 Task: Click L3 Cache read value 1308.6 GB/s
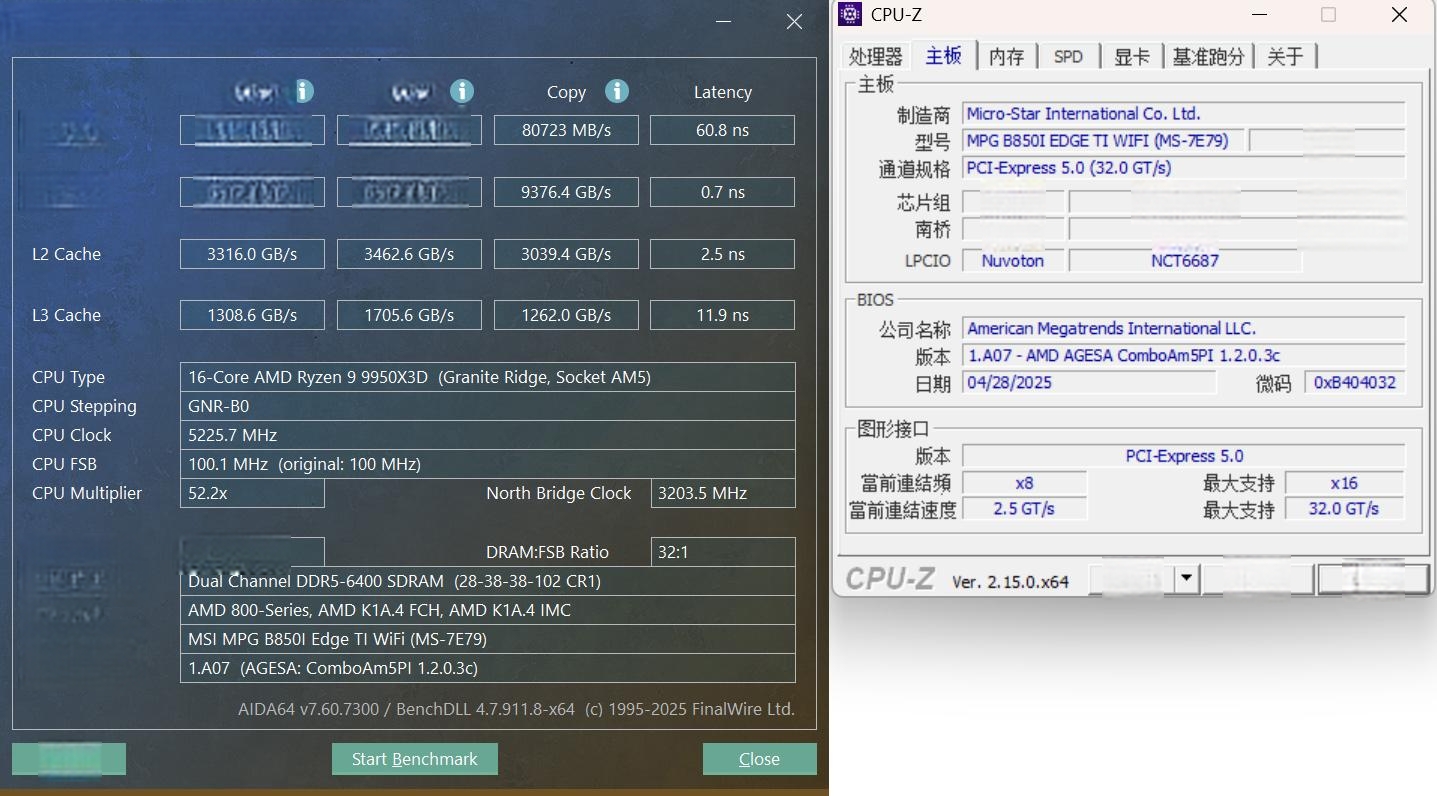(x=252, y=315)
